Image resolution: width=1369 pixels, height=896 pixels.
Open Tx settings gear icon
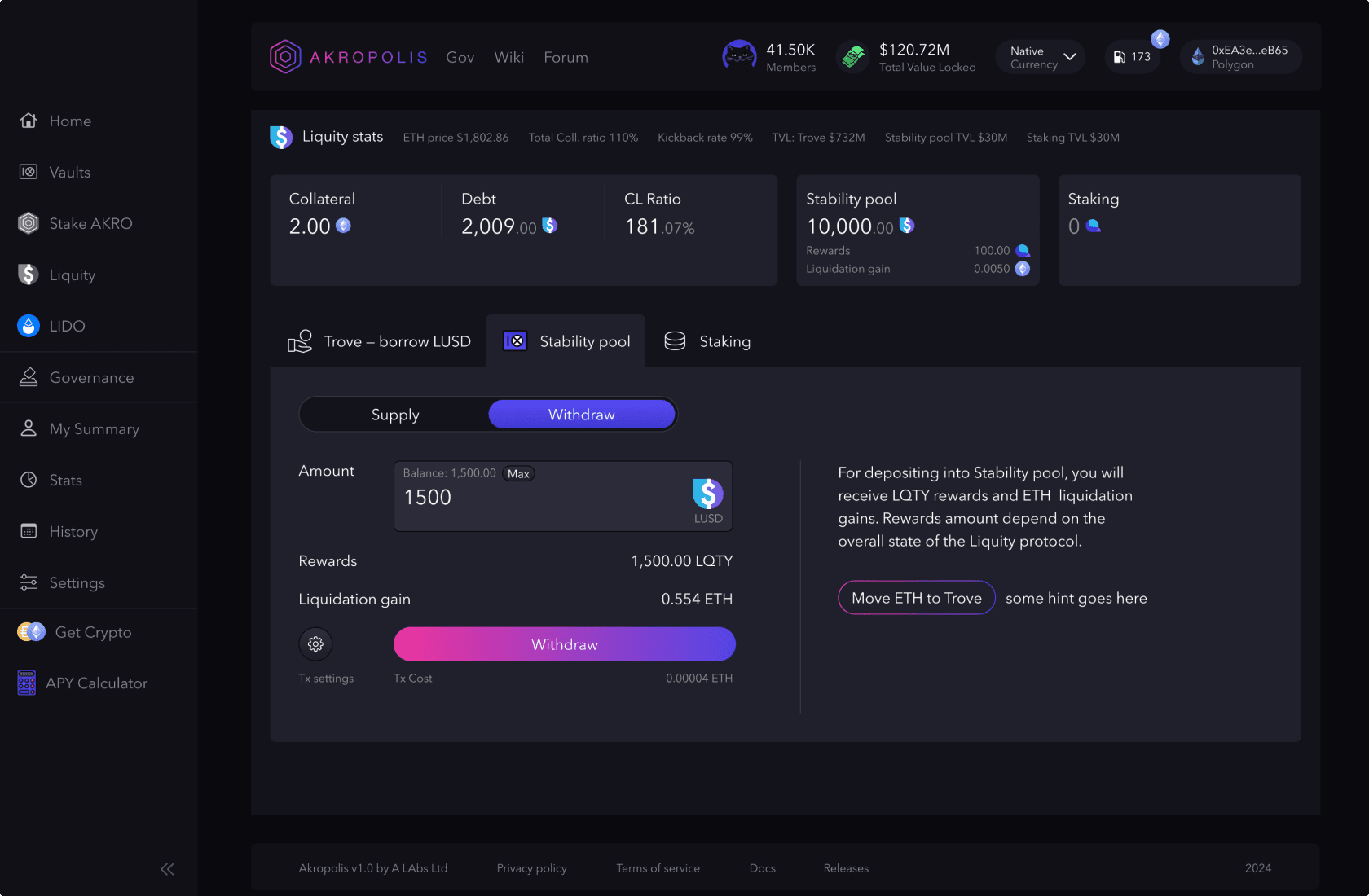pos(315,644)
